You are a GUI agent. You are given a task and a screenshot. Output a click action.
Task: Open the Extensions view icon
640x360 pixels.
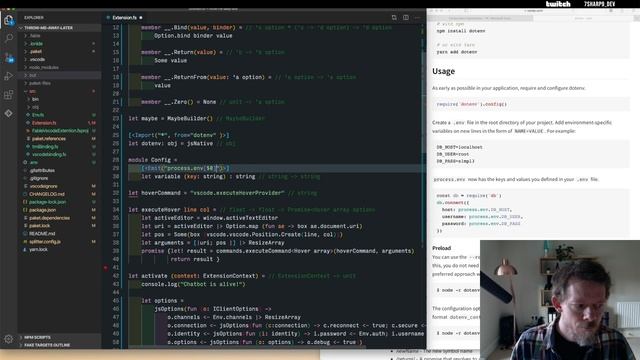[x=9, y=95]
